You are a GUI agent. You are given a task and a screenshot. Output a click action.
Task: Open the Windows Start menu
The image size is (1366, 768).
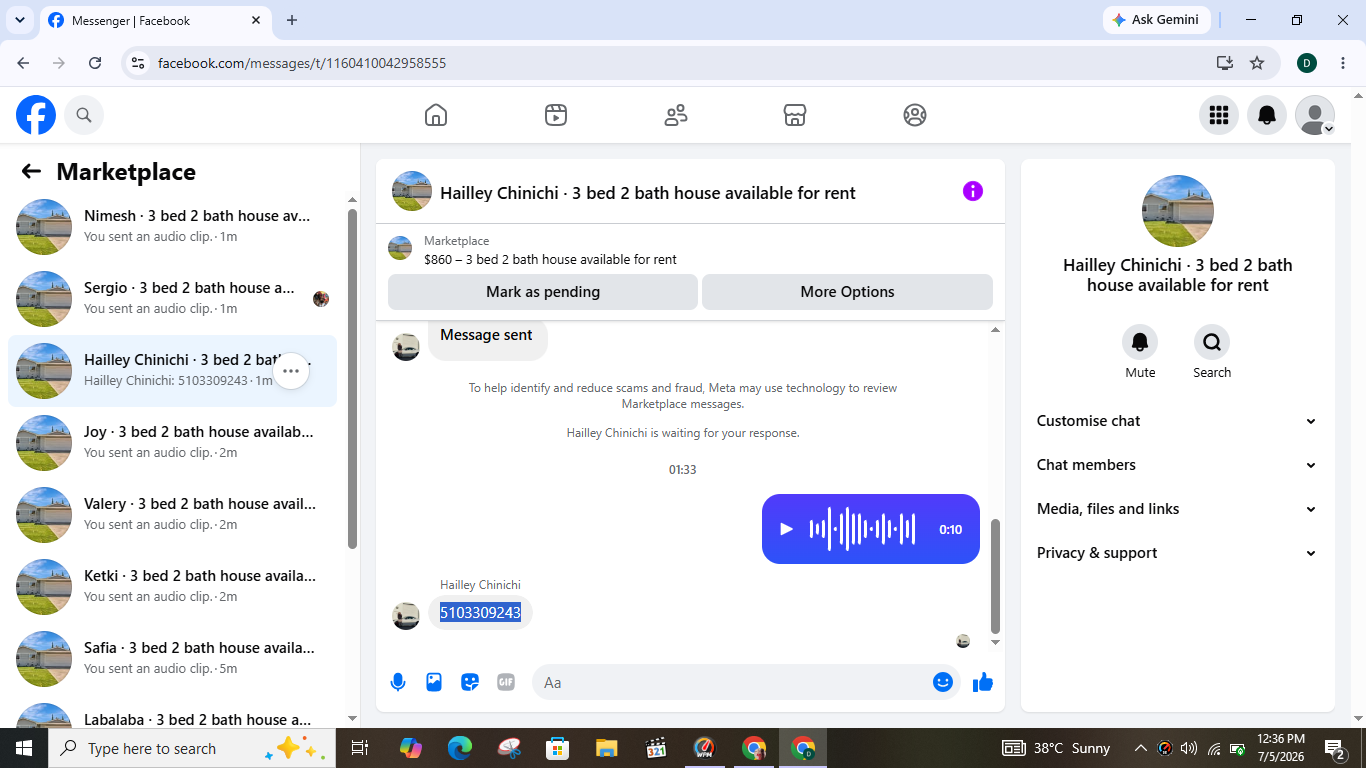pos(23,748)
